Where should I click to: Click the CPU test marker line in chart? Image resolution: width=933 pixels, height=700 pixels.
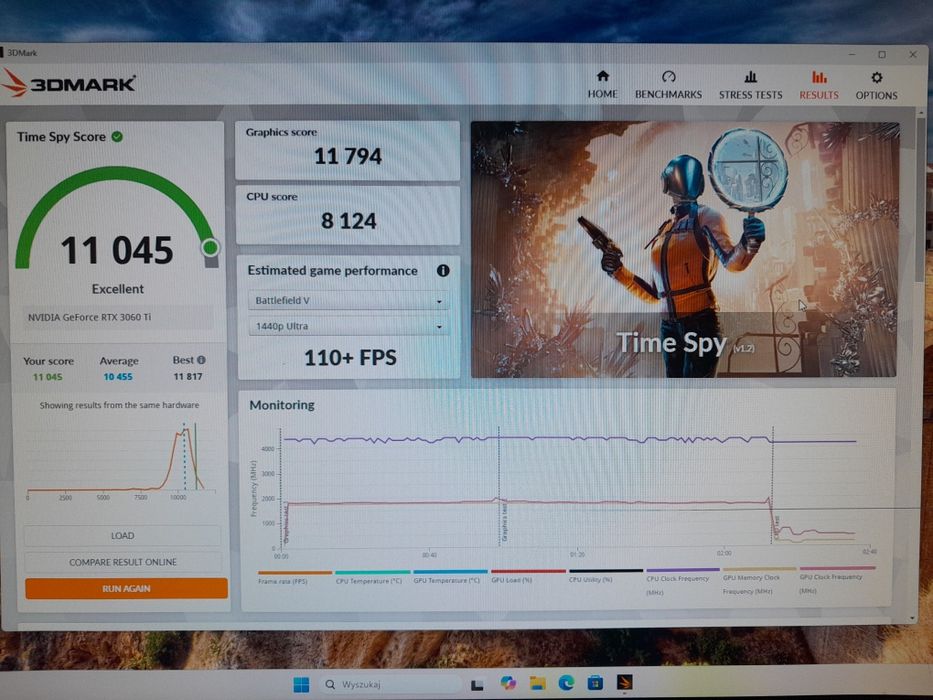tap(772, 486)
